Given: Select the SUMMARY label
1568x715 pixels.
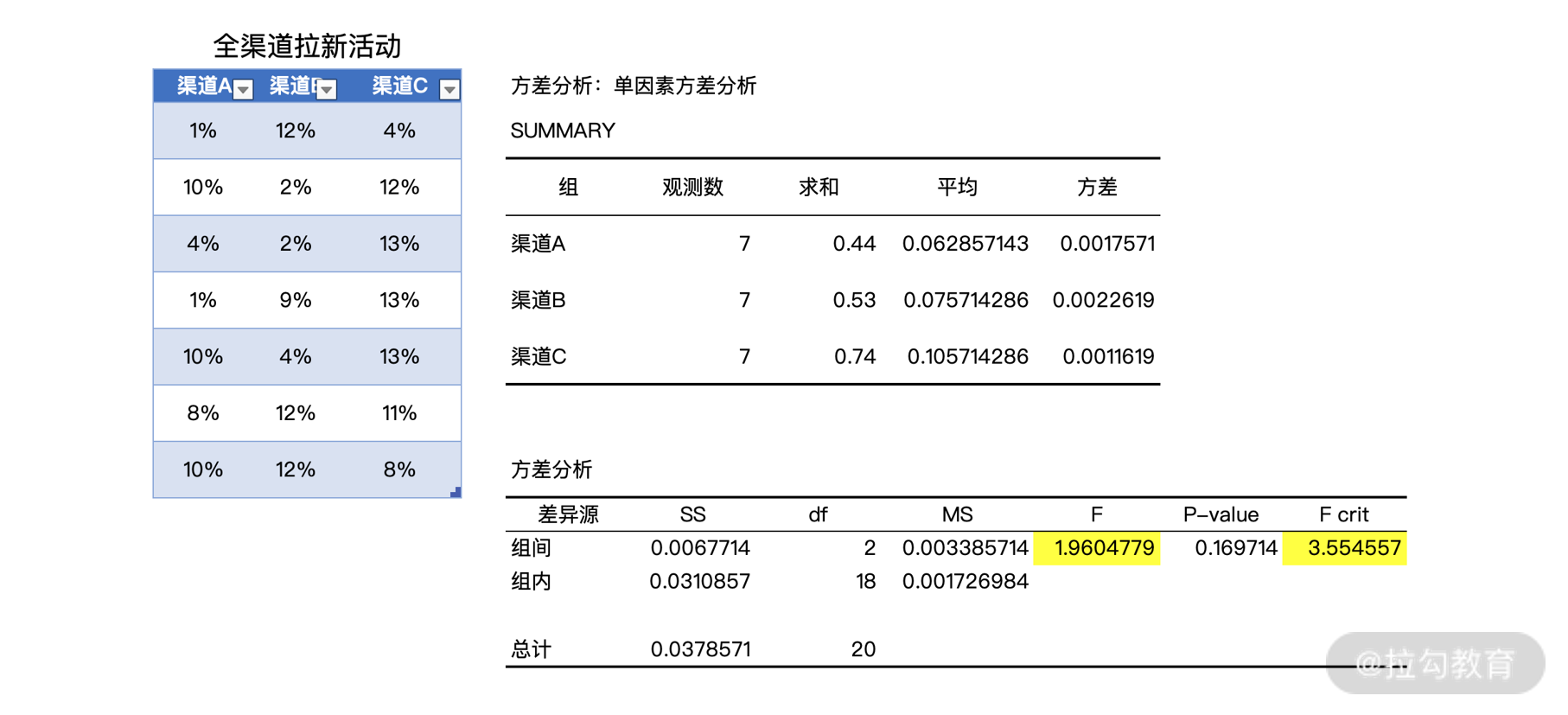Looking at the screenshot, I should pyautogui.click(x=563, y=131).
